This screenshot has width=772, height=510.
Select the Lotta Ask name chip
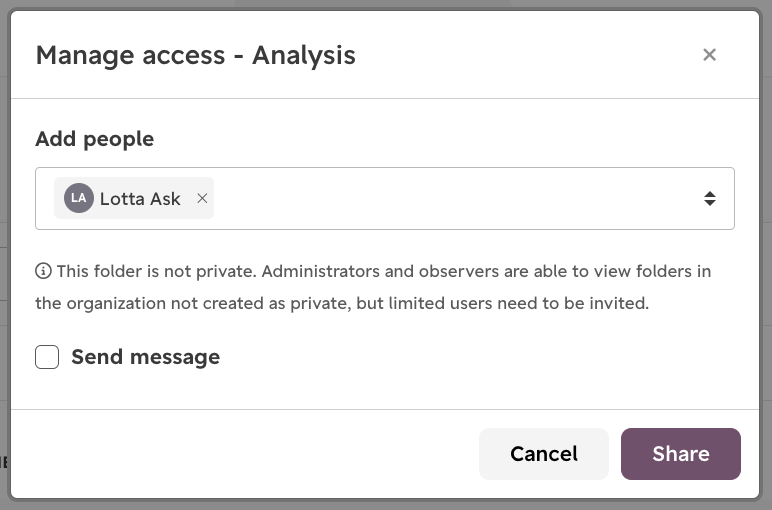(x=140, y=199)
